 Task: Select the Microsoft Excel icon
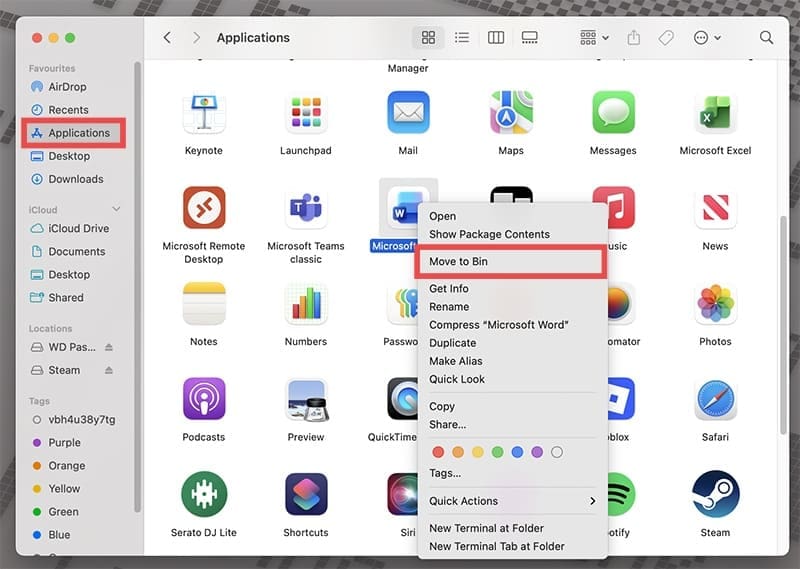[x=715, y=112]
